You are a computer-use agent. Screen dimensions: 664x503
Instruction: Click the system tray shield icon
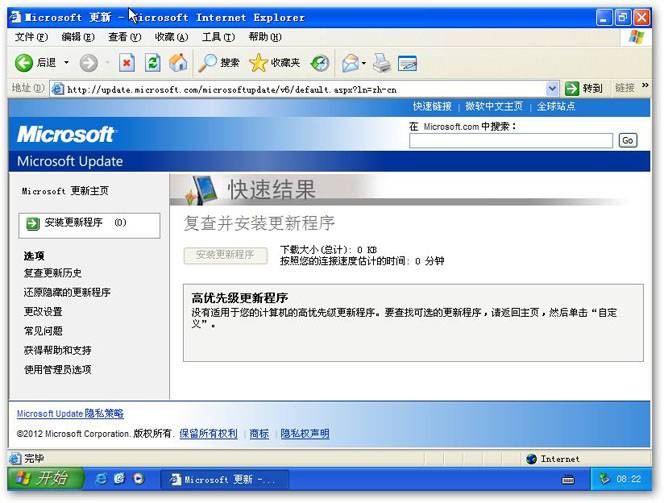(x=604, y=479)
